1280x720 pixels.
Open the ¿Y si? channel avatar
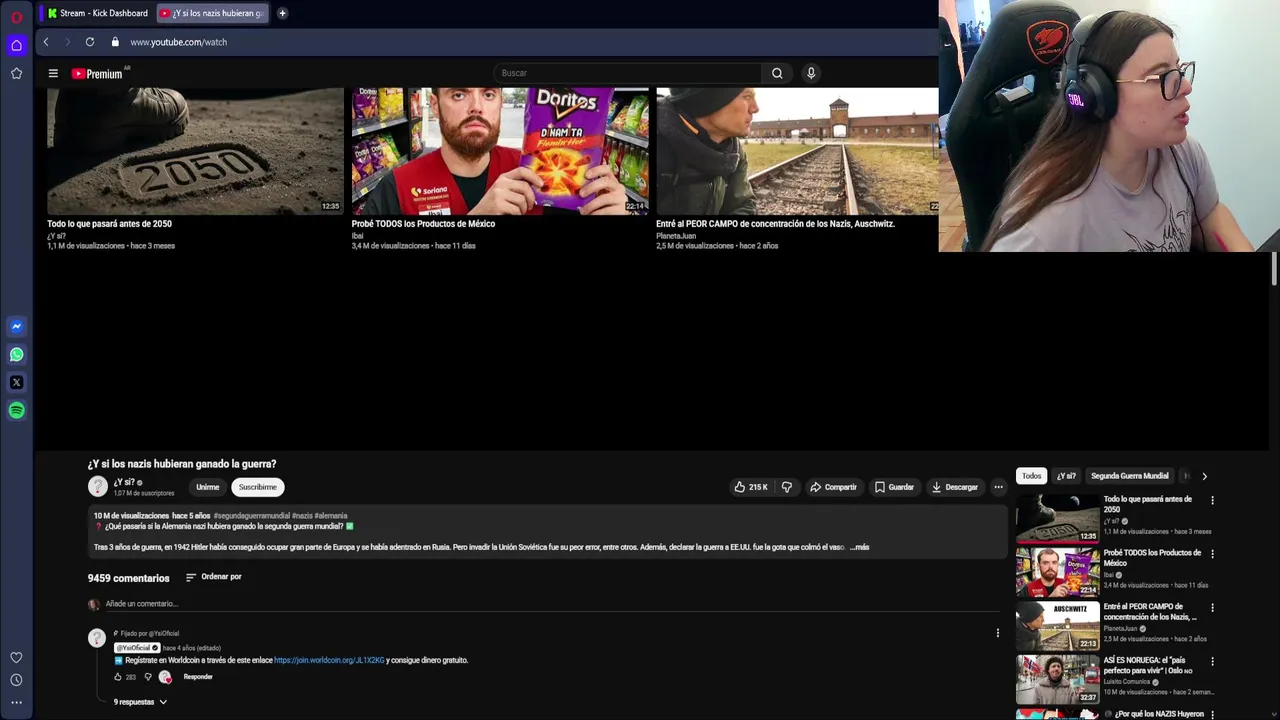pyautogui.click(x=97, y=487)
